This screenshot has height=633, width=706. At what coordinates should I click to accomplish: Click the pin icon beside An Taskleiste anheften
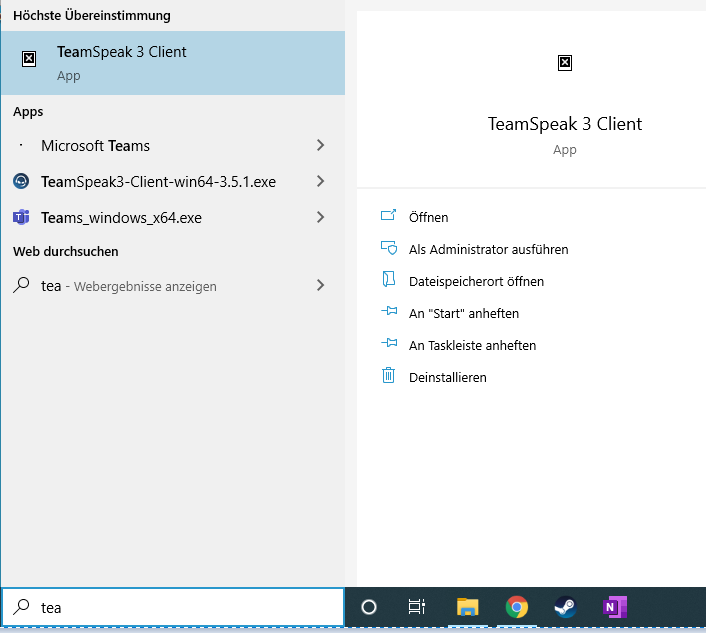tap(389, 343)
